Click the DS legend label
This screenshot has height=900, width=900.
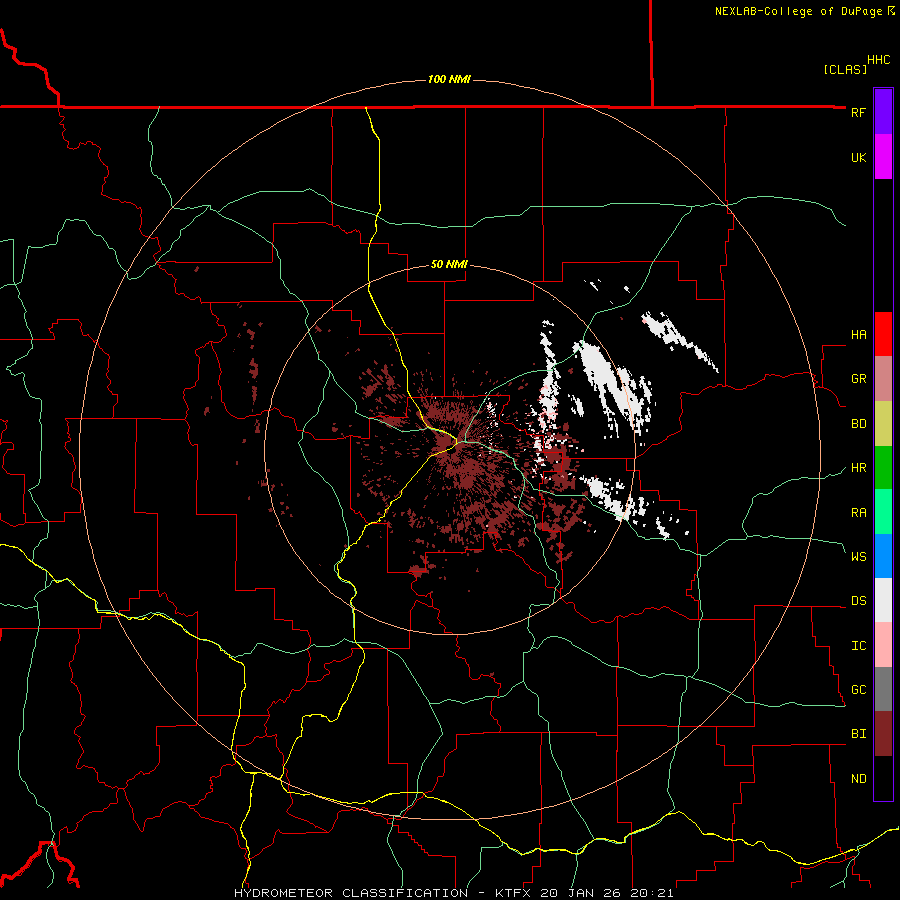click(858, 600)
